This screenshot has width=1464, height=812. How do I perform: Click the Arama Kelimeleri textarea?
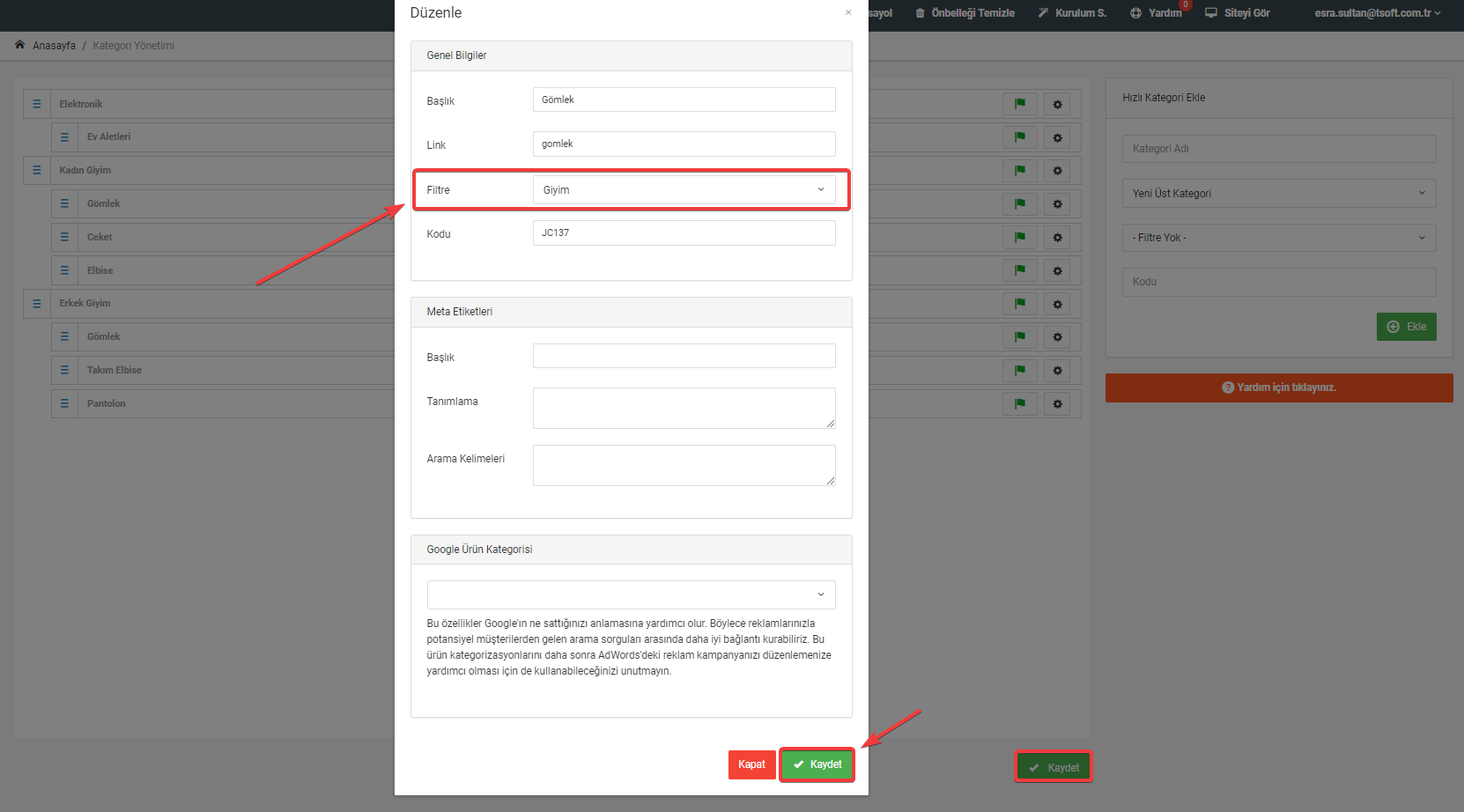tap(684, 465)
